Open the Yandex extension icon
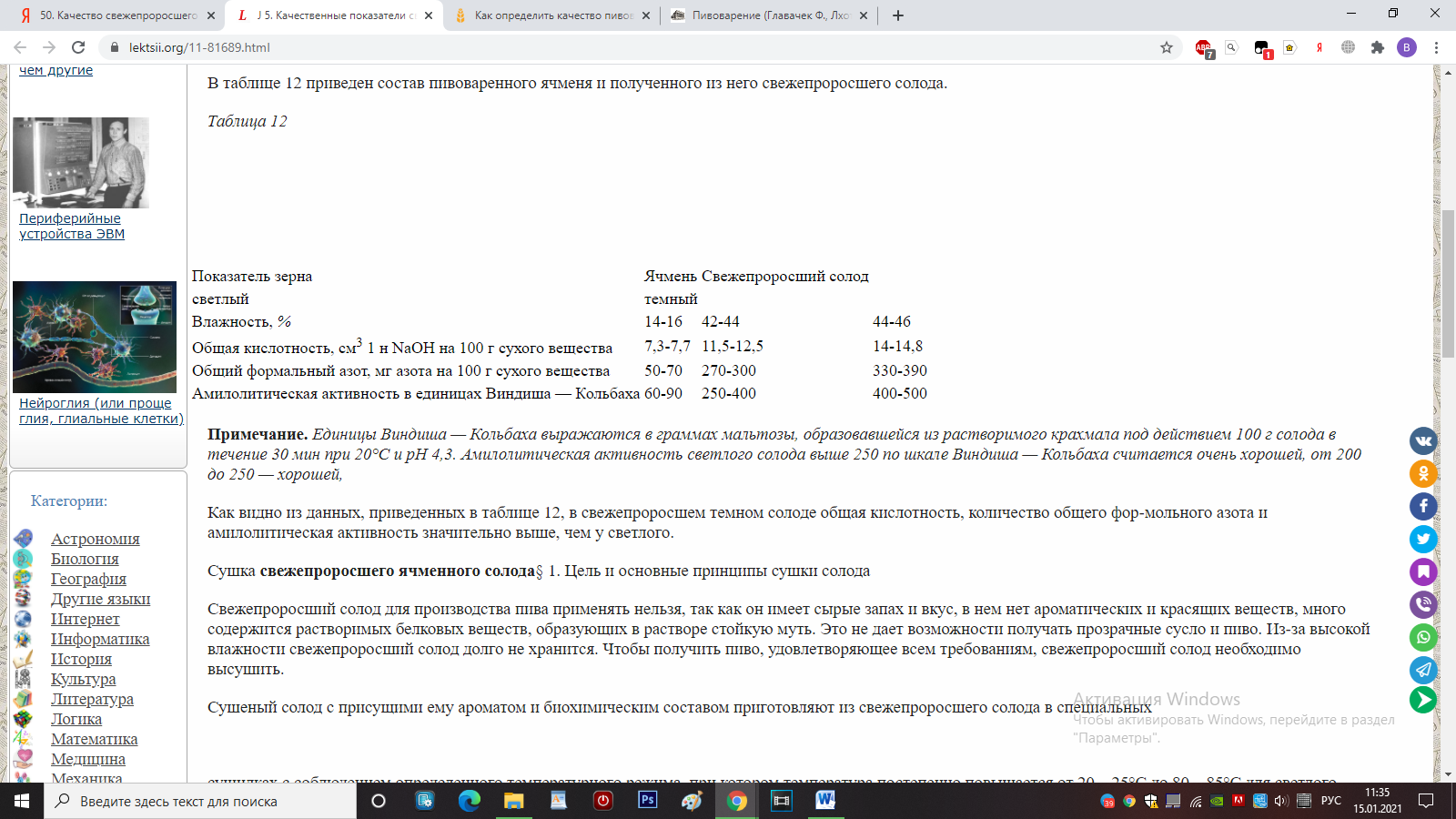 click(1319, 47)
